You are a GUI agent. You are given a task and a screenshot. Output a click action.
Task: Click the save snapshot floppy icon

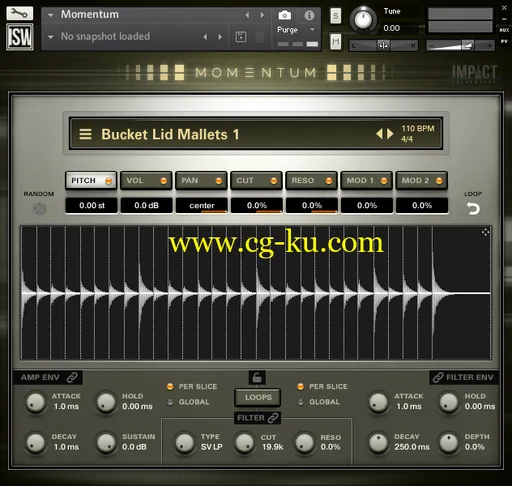[241, 37]
